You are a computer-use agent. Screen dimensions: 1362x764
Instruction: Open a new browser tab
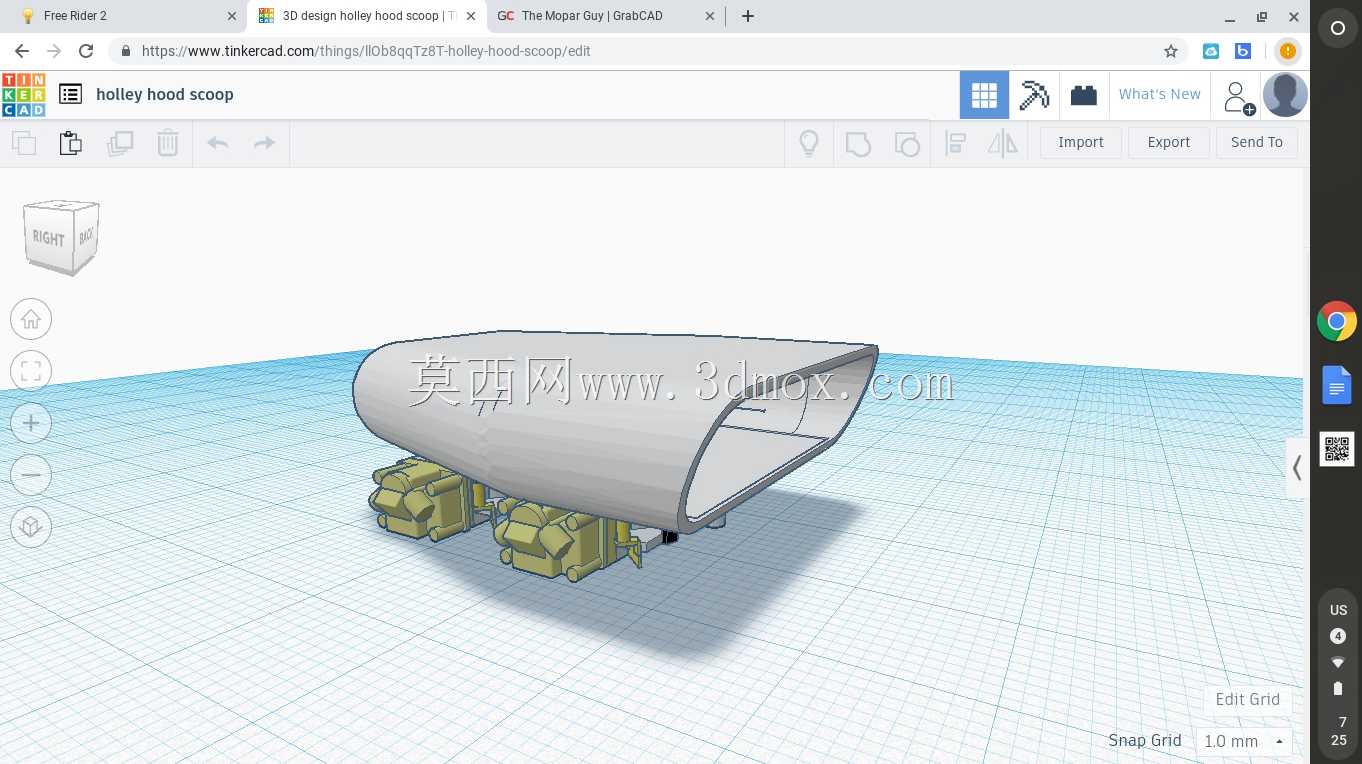click(748, 16)
